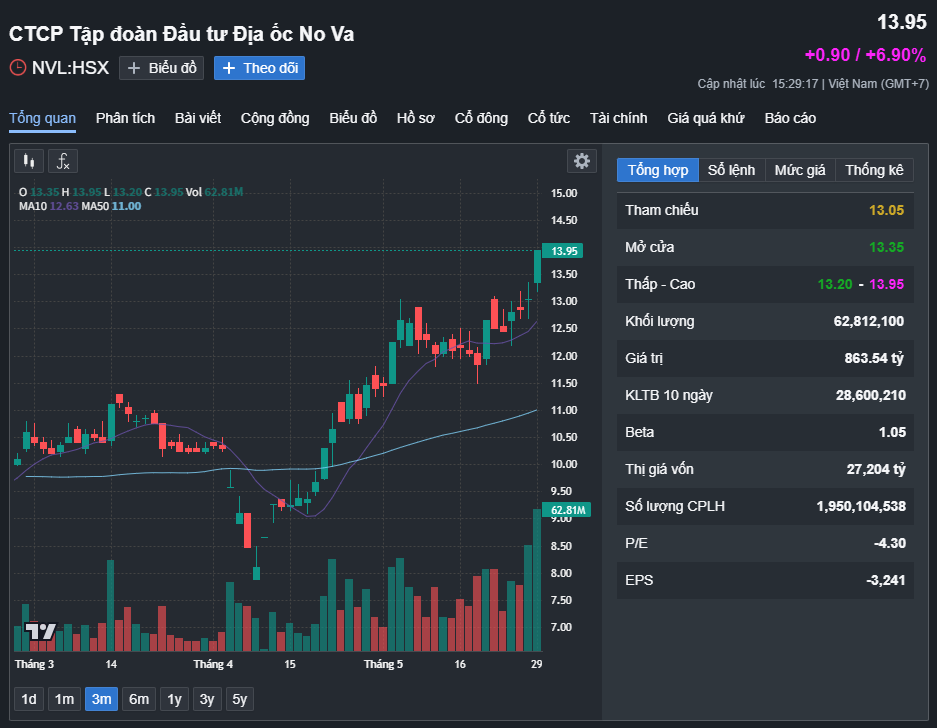The image size is (937, 728).
Task: Open the Tài chính tab
Action: [x=618, y=118]
